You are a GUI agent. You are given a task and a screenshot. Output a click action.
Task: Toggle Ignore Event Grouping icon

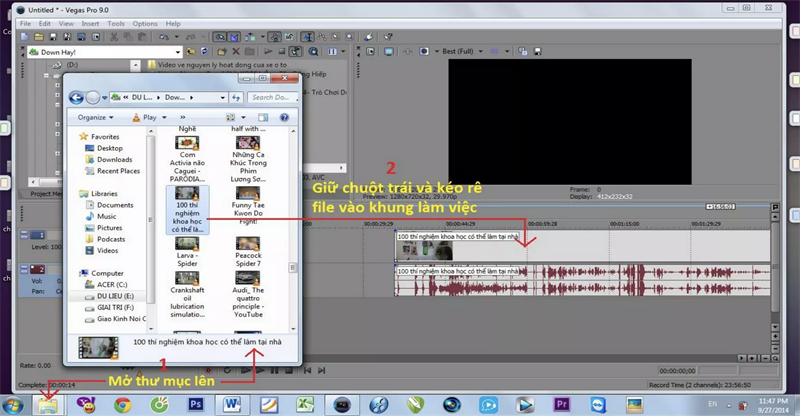pos(289,37)
